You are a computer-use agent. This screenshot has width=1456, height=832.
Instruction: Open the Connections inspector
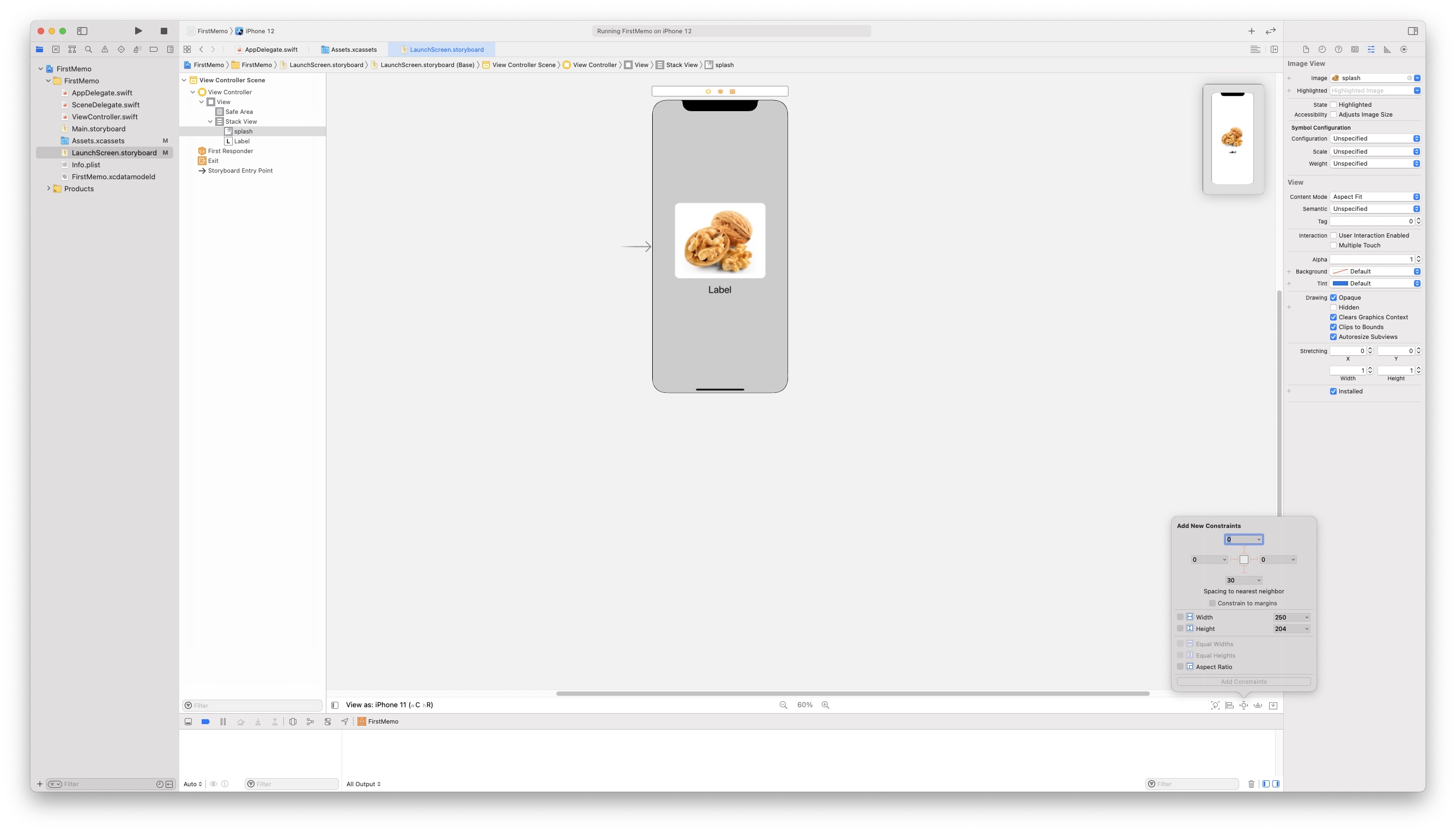(x=1404, y=50)
